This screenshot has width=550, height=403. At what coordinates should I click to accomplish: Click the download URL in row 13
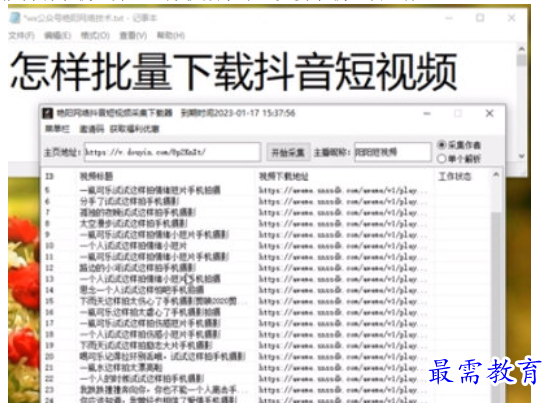point(343,279)
